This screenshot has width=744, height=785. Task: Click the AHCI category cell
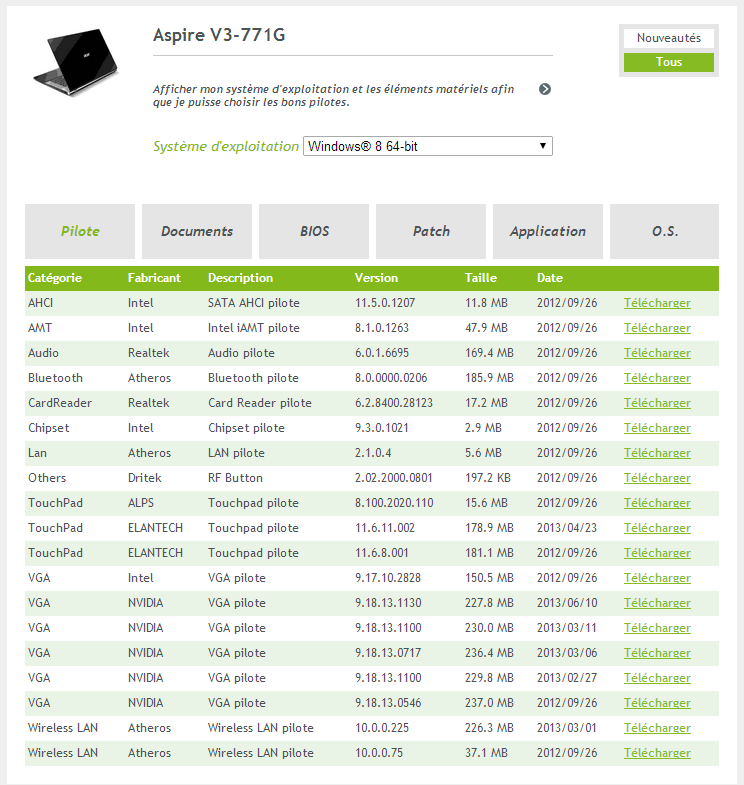click(41, 303)
